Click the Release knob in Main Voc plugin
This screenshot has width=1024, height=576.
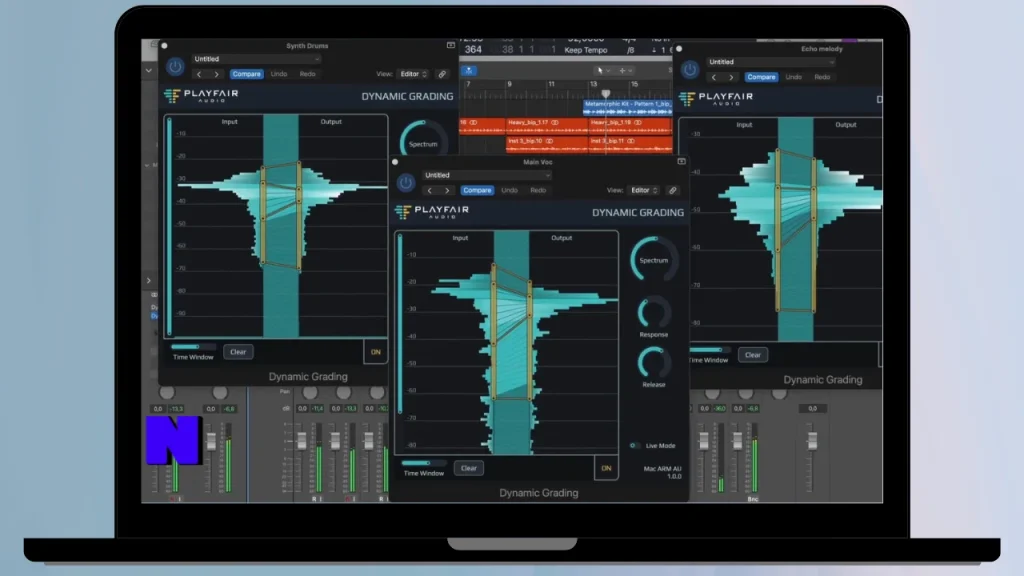pyautogui.click(x=654, y=362)
